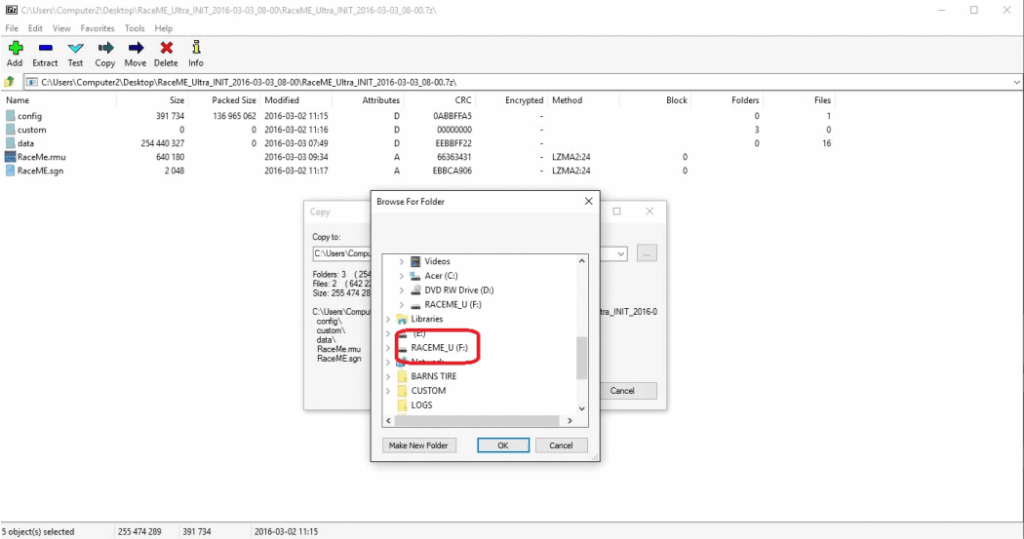Click the Make New Folder button

click(x=417, y=445)
